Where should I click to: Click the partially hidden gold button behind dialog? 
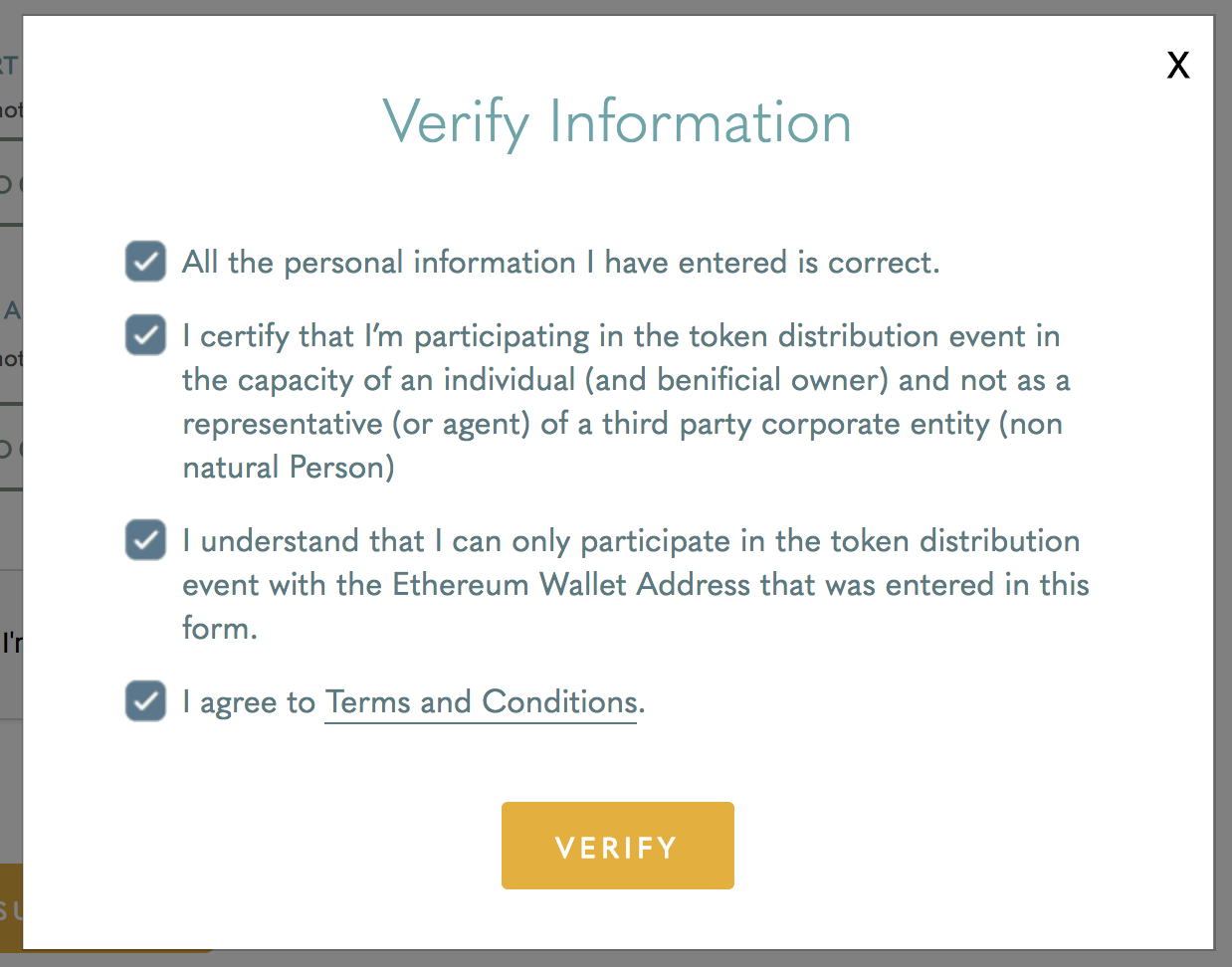point(11,907)
